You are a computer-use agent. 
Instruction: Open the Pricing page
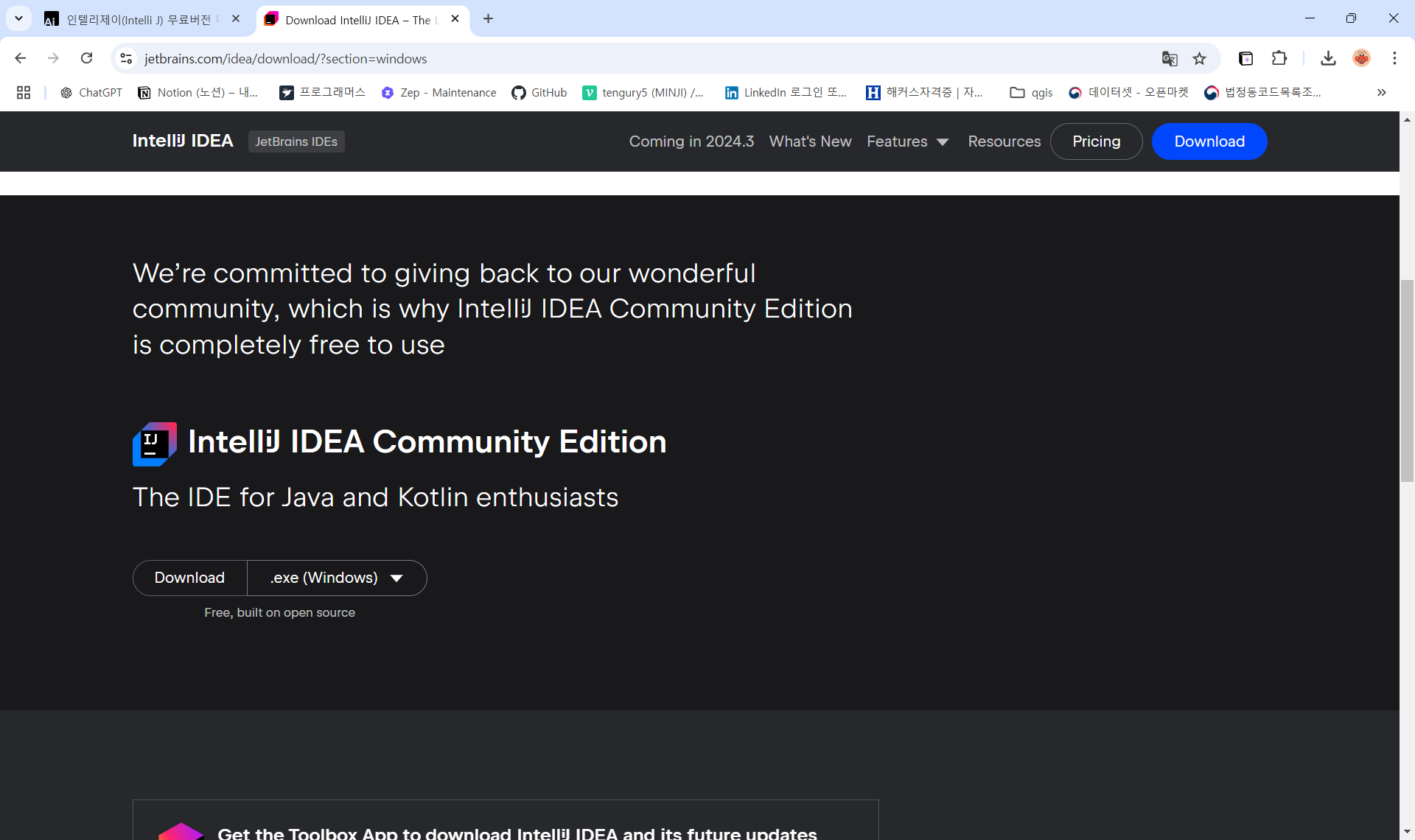(1096, 141)
